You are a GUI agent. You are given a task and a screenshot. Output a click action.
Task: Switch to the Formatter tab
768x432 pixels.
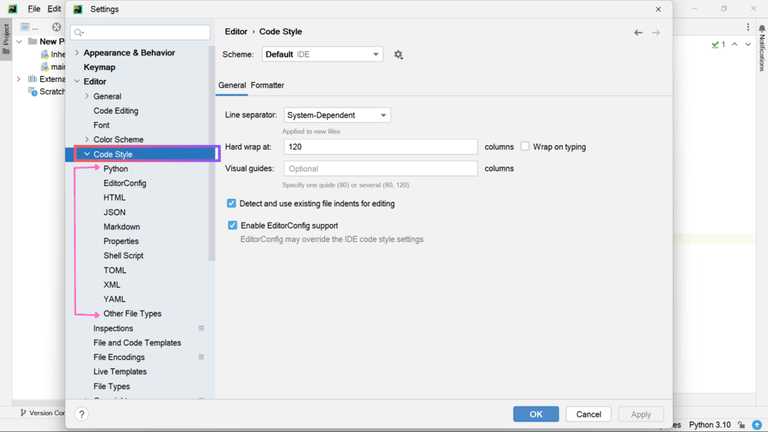(267, 86)
